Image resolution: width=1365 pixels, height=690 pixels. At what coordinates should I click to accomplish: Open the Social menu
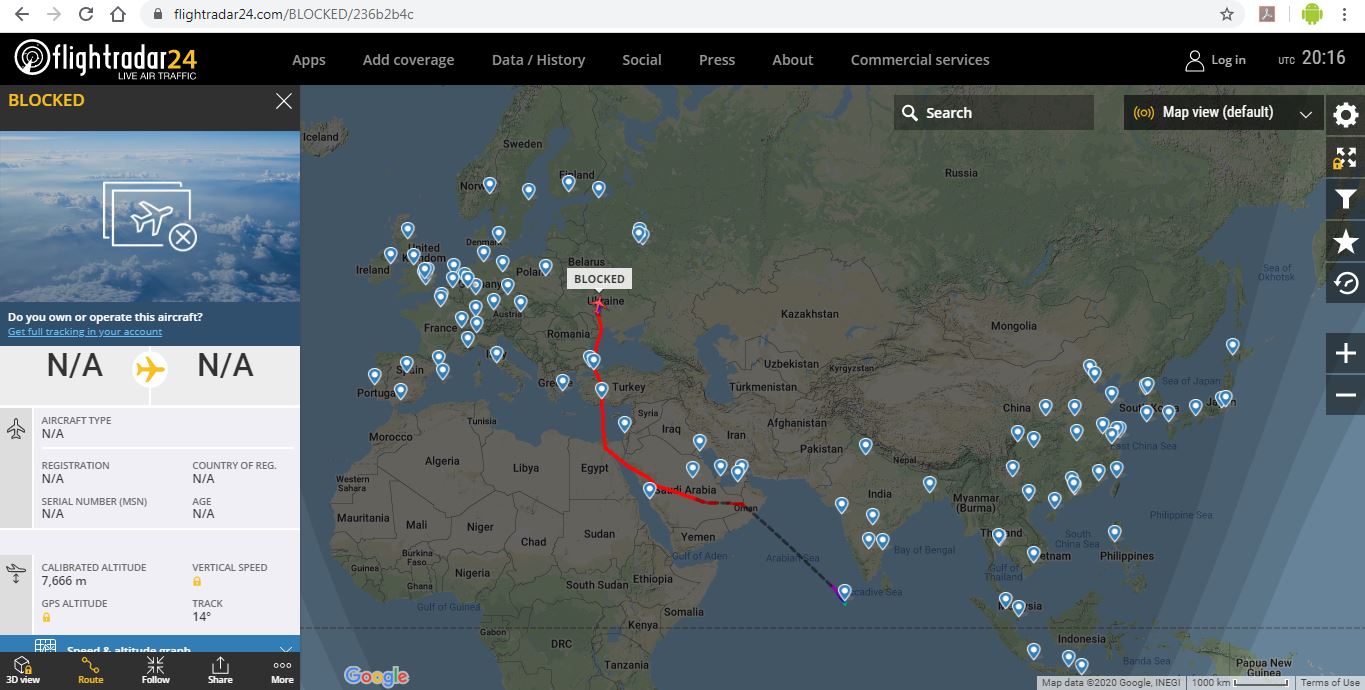tap(642, 60)
